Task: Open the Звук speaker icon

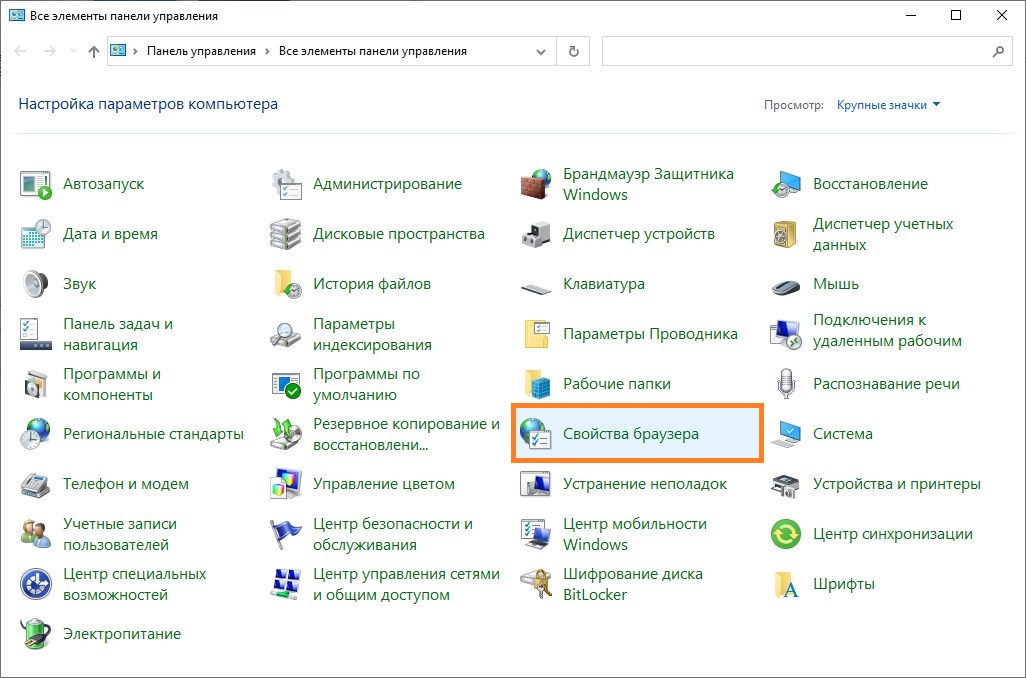Action: click(x=35, y=284)
